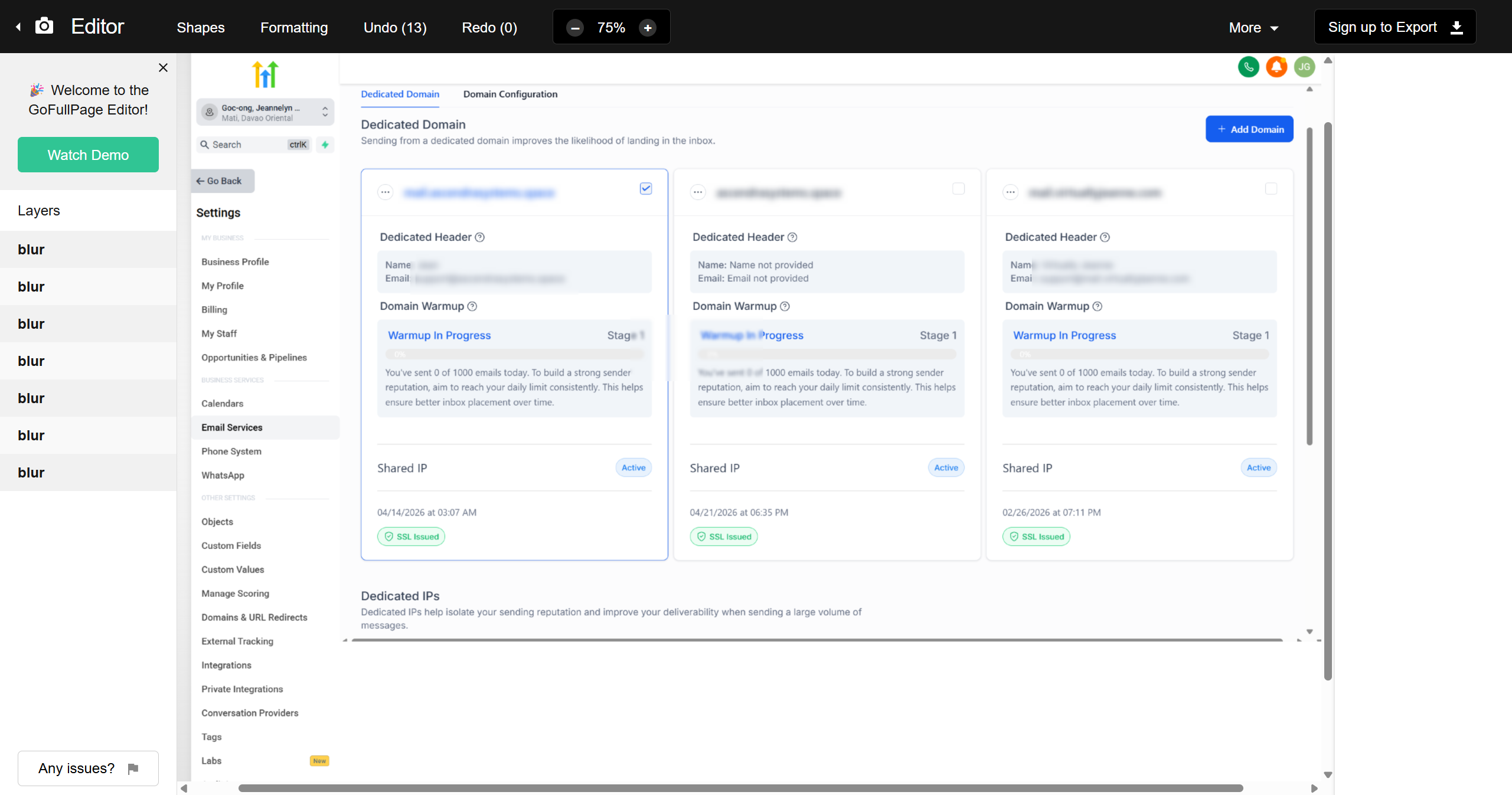Open Business Profile settings
Viewport: 1512px width, 795px height.
[x=235, y=262]
